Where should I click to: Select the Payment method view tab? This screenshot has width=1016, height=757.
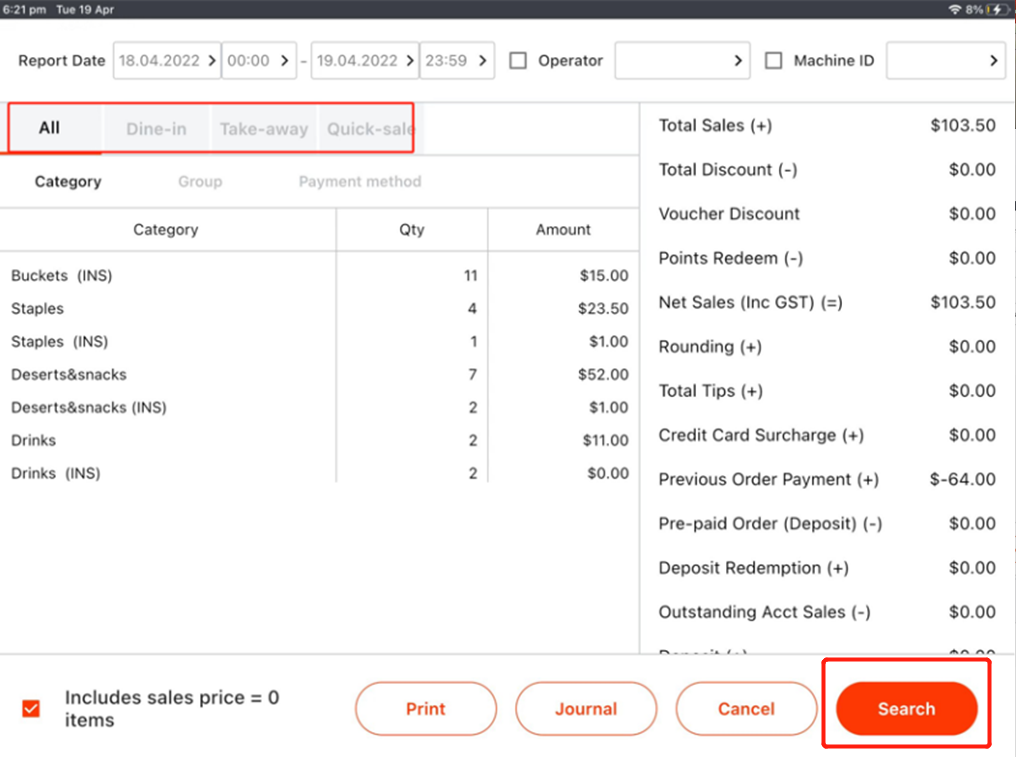coord(359,182)
